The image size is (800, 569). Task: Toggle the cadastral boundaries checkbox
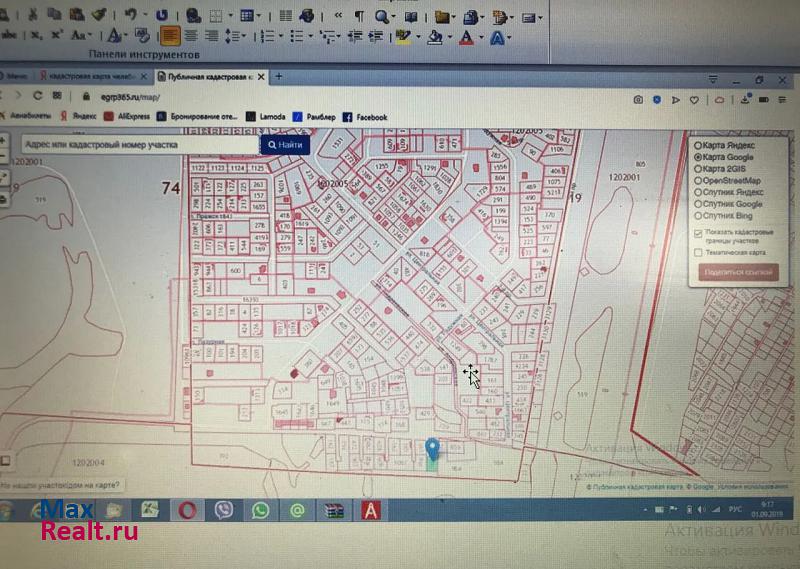click(x=698, y=232)
